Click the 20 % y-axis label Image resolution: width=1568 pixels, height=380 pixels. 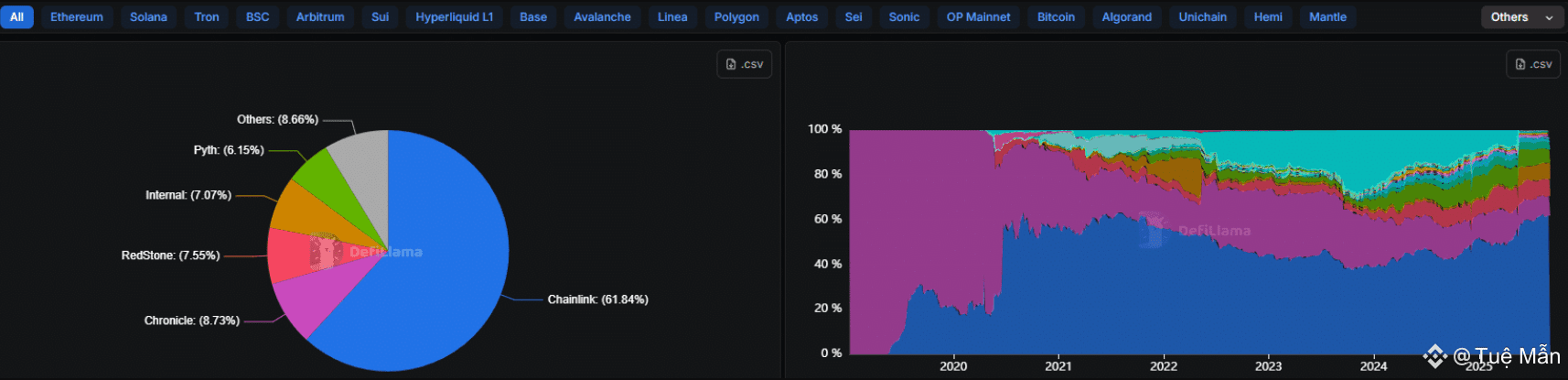tap(828, 308)
